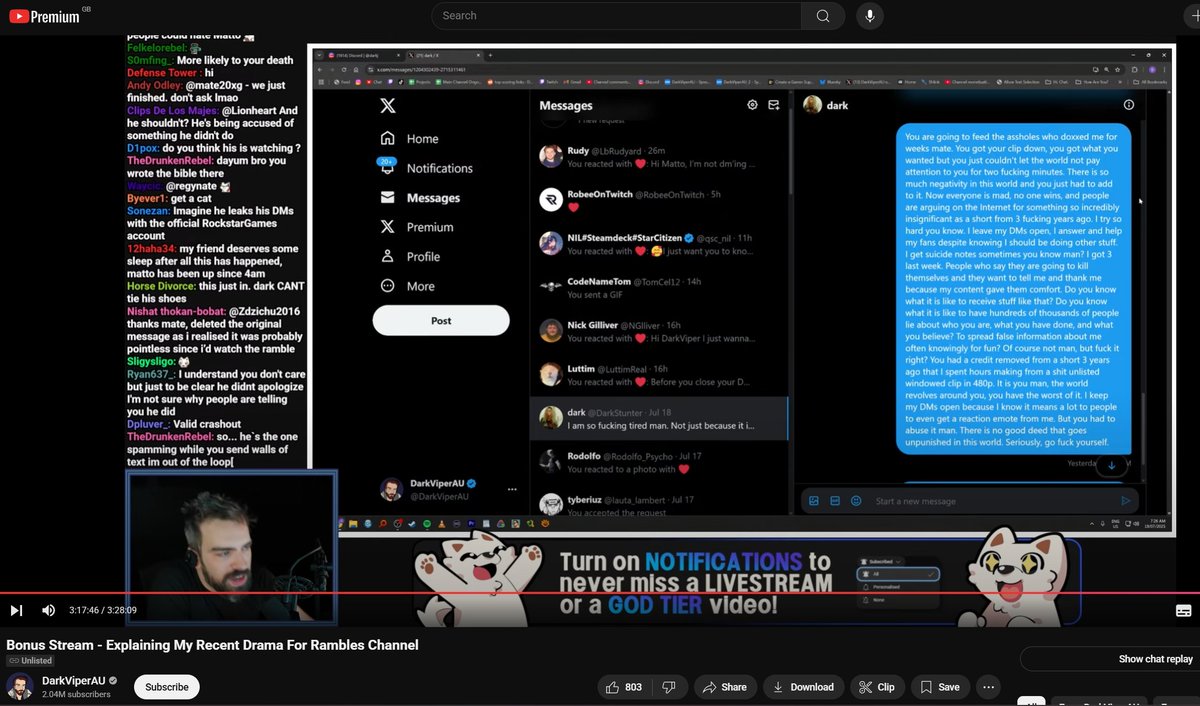Click the new message envelope icon

coord(773,105)
